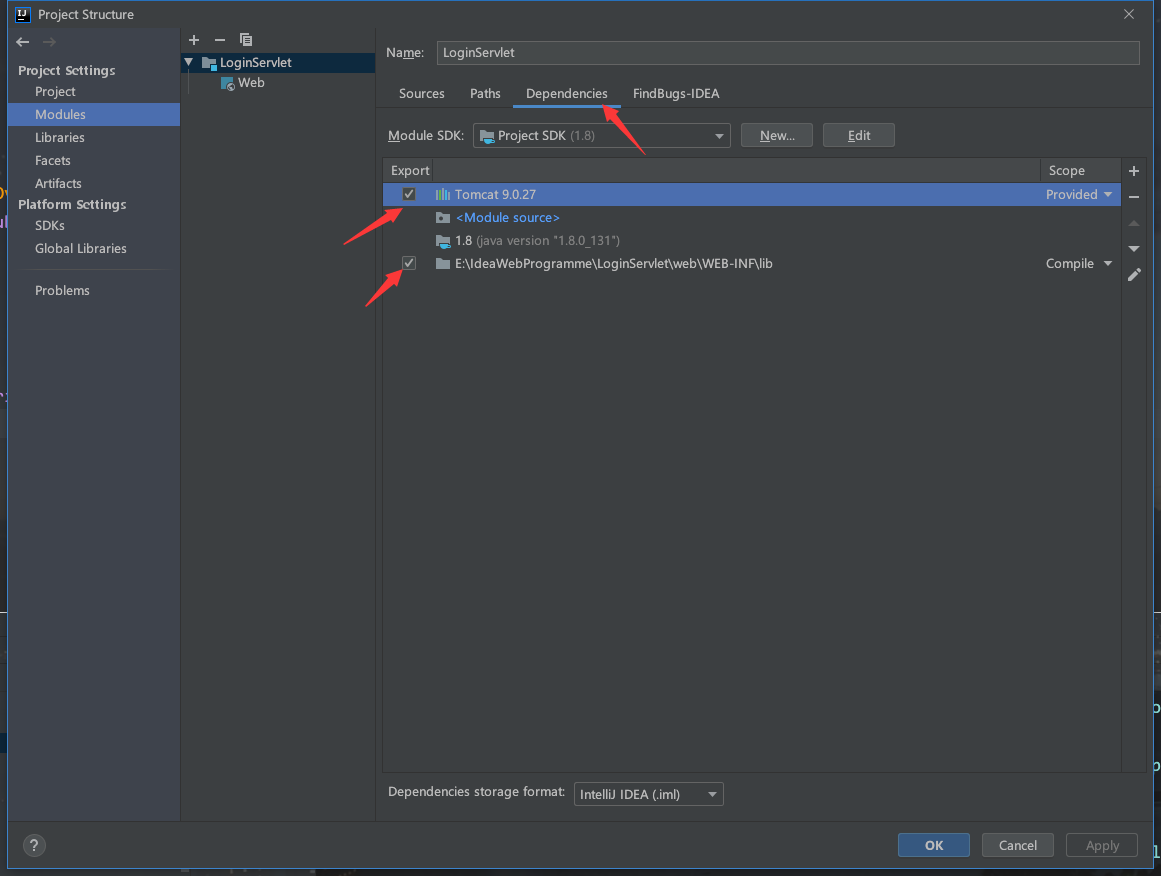Click the back navigation arrow
This screenshot has width=1161, height=876.
(x=23, y=42)
